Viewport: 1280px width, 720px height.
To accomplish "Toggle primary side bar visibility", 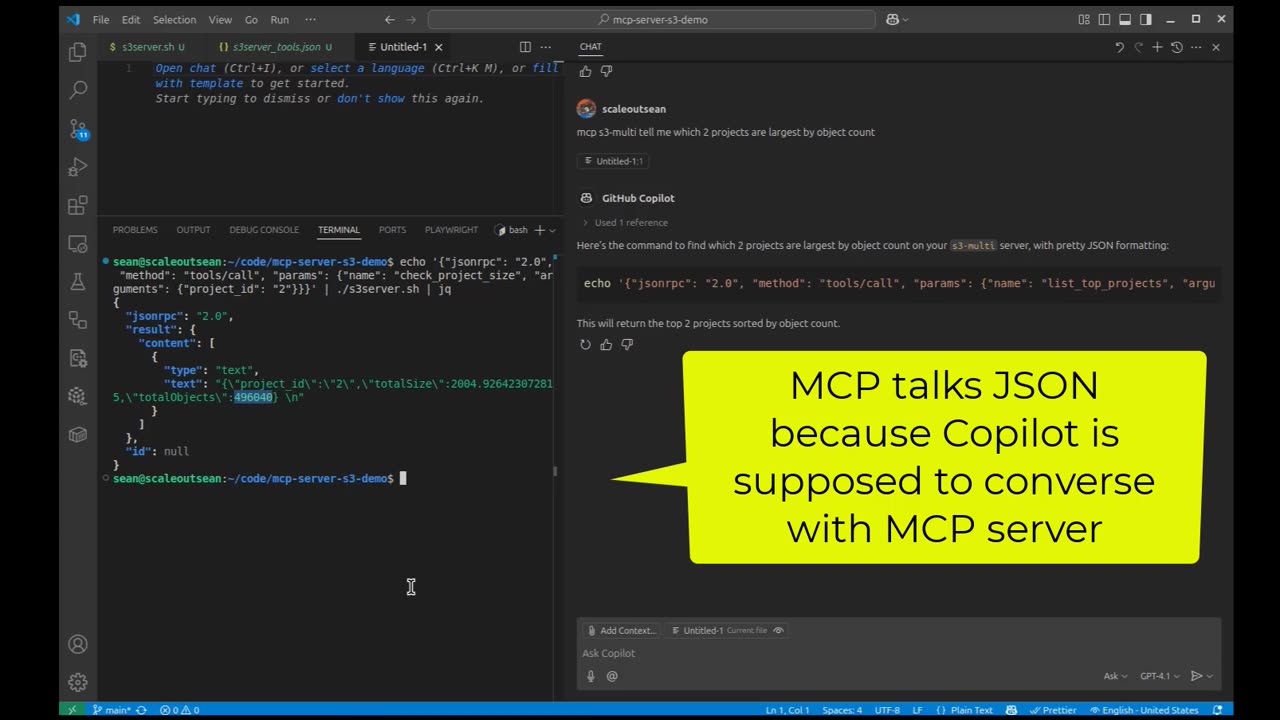I will coord(1104,19).
